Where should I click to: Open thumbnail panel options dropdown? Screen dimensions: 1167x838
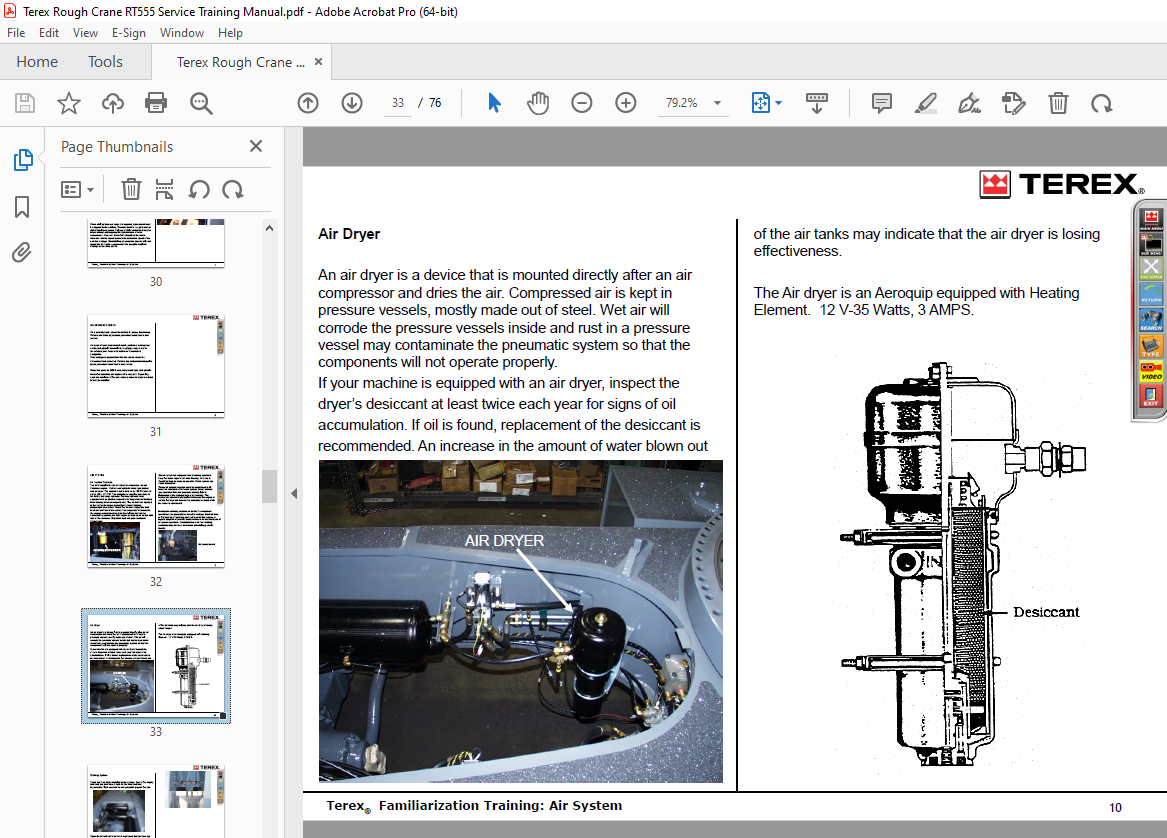tap(77, 190)
